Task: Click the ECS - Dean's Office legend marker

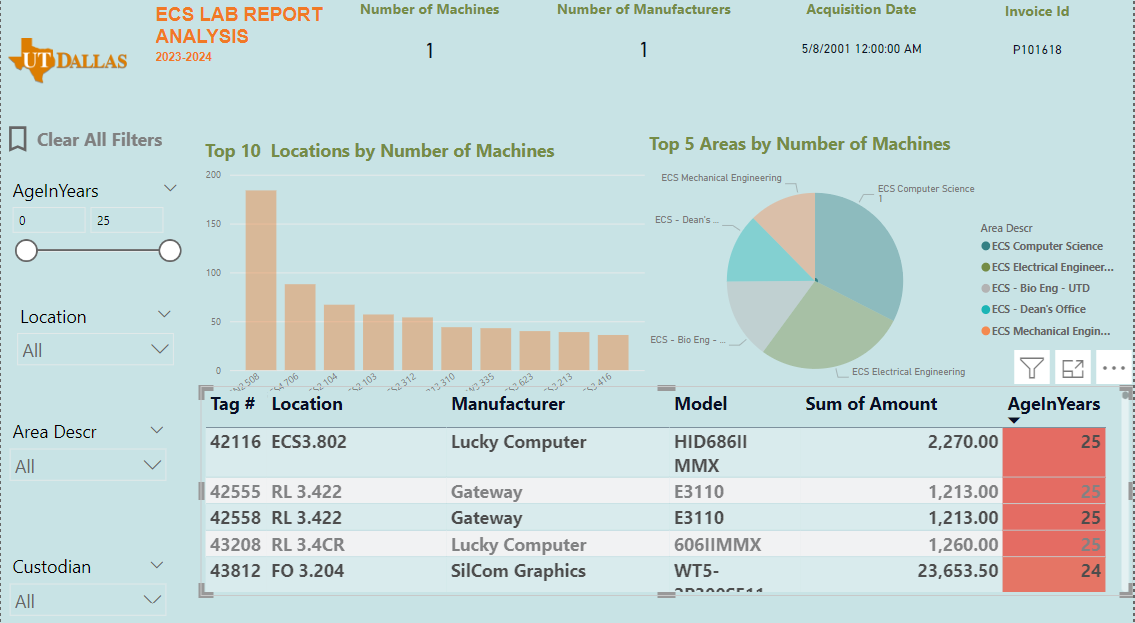Action: tap(985, 309)
